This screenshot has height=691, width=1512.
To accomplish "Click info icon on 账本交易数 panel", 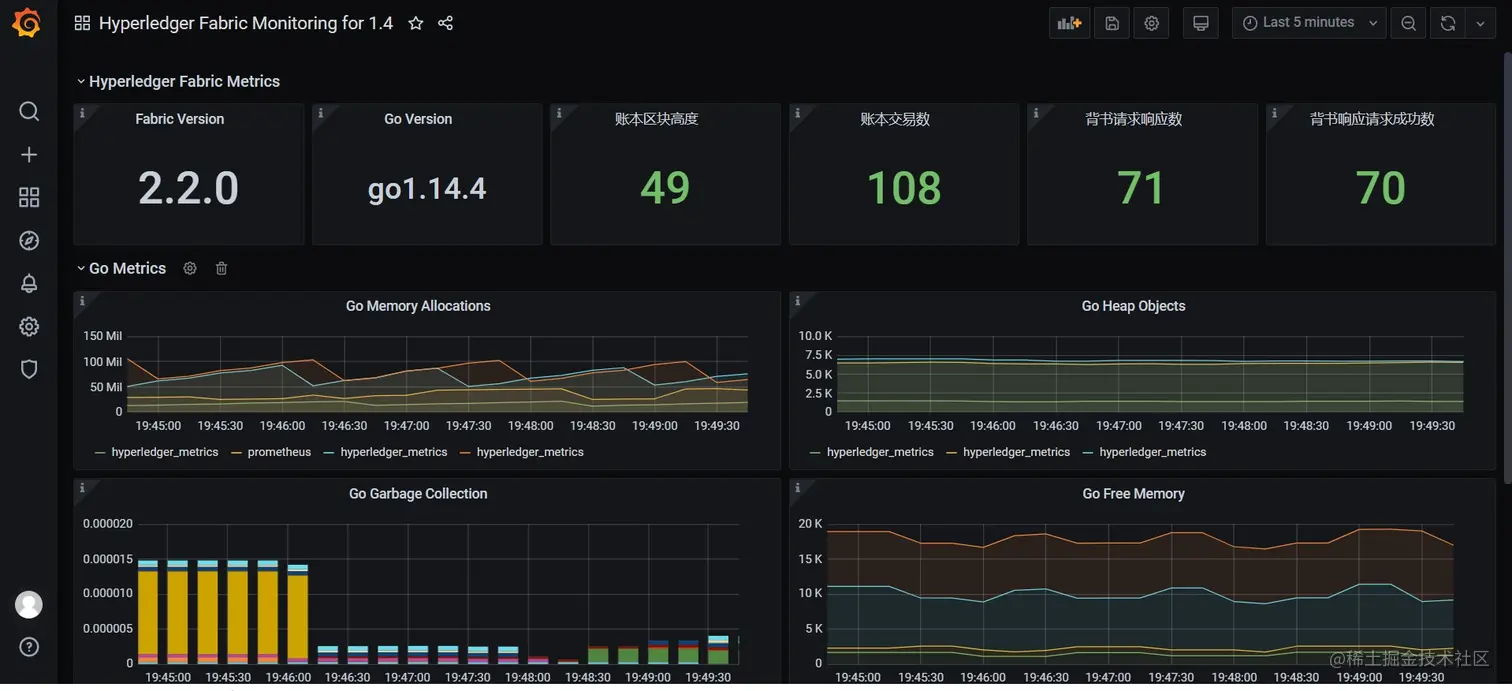I will click(797, 113).
